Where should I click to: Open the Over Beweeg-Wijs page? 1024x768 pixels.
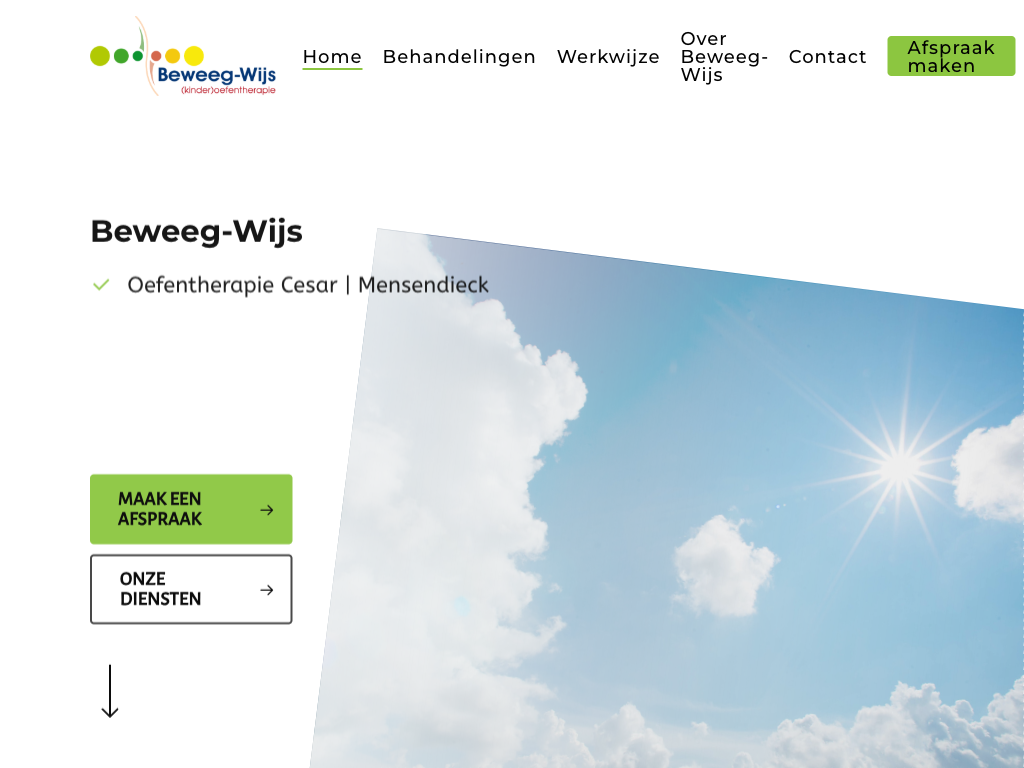(724, 57)
